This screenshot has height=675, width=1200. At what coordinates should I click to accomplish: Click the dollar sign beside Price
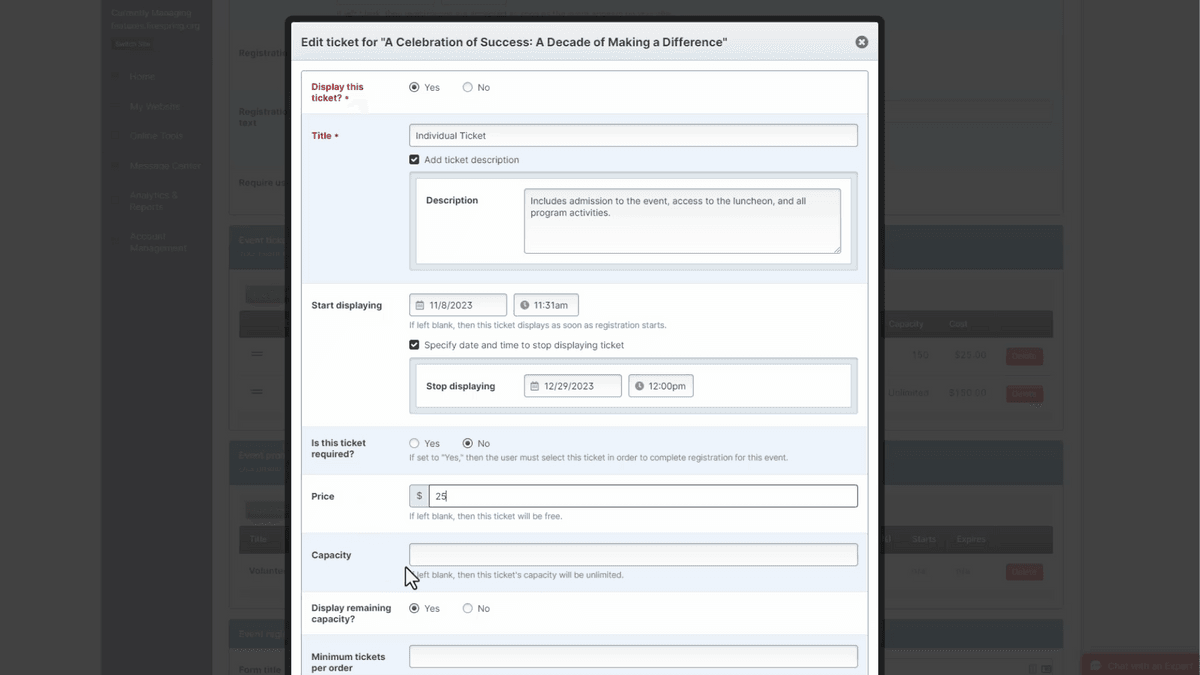click(419, 496)
